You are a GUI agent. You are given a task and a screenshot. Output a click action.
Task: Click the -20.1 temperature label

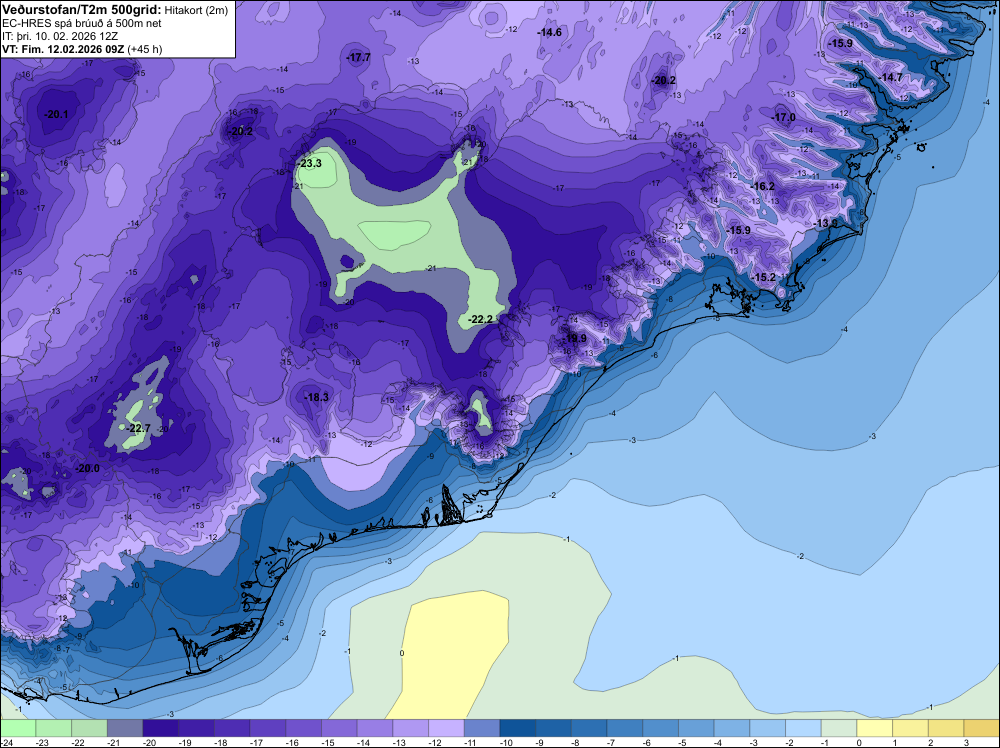point(55,114)
